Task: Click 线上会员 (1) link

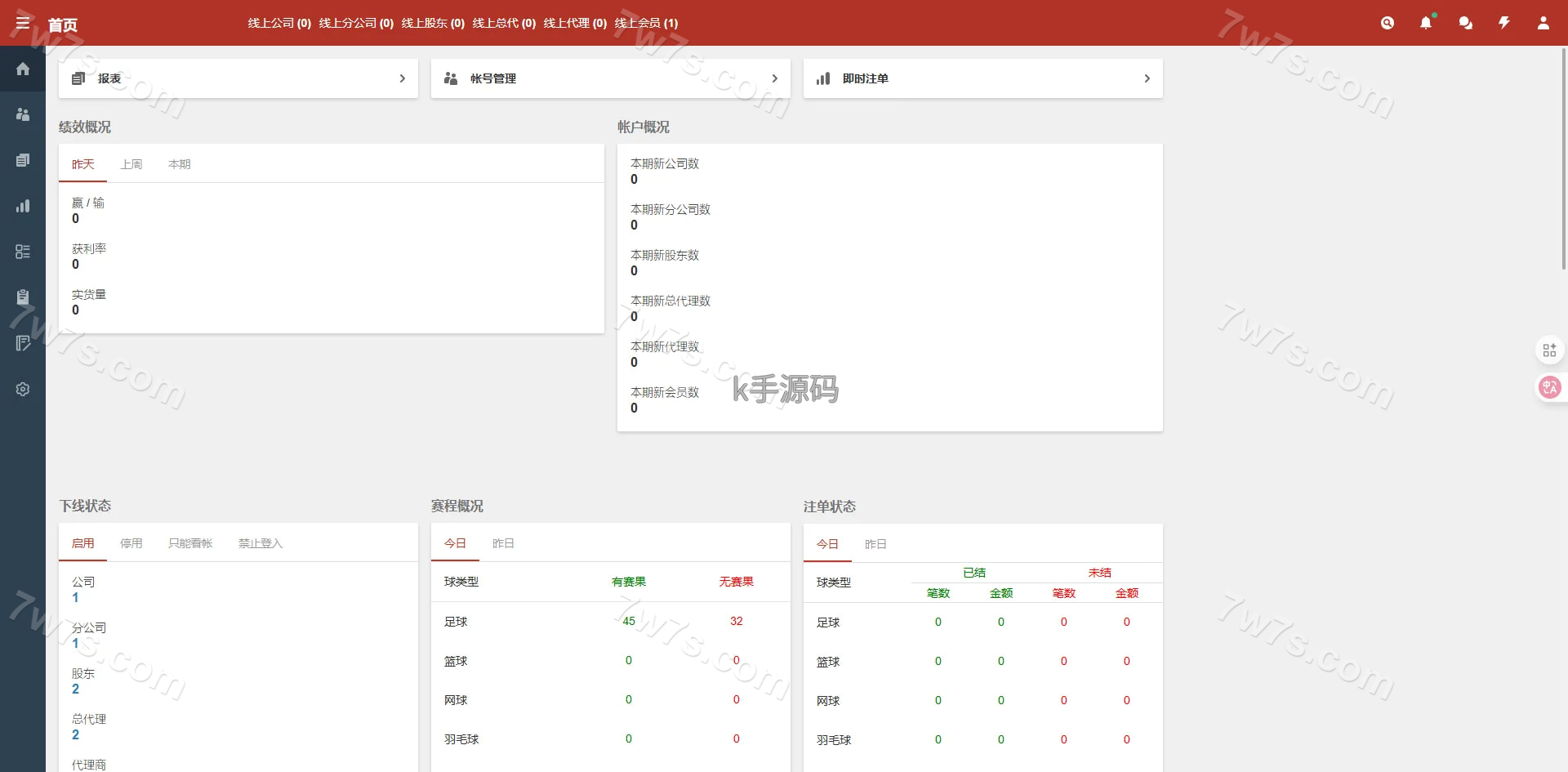Action: (646, 23)
